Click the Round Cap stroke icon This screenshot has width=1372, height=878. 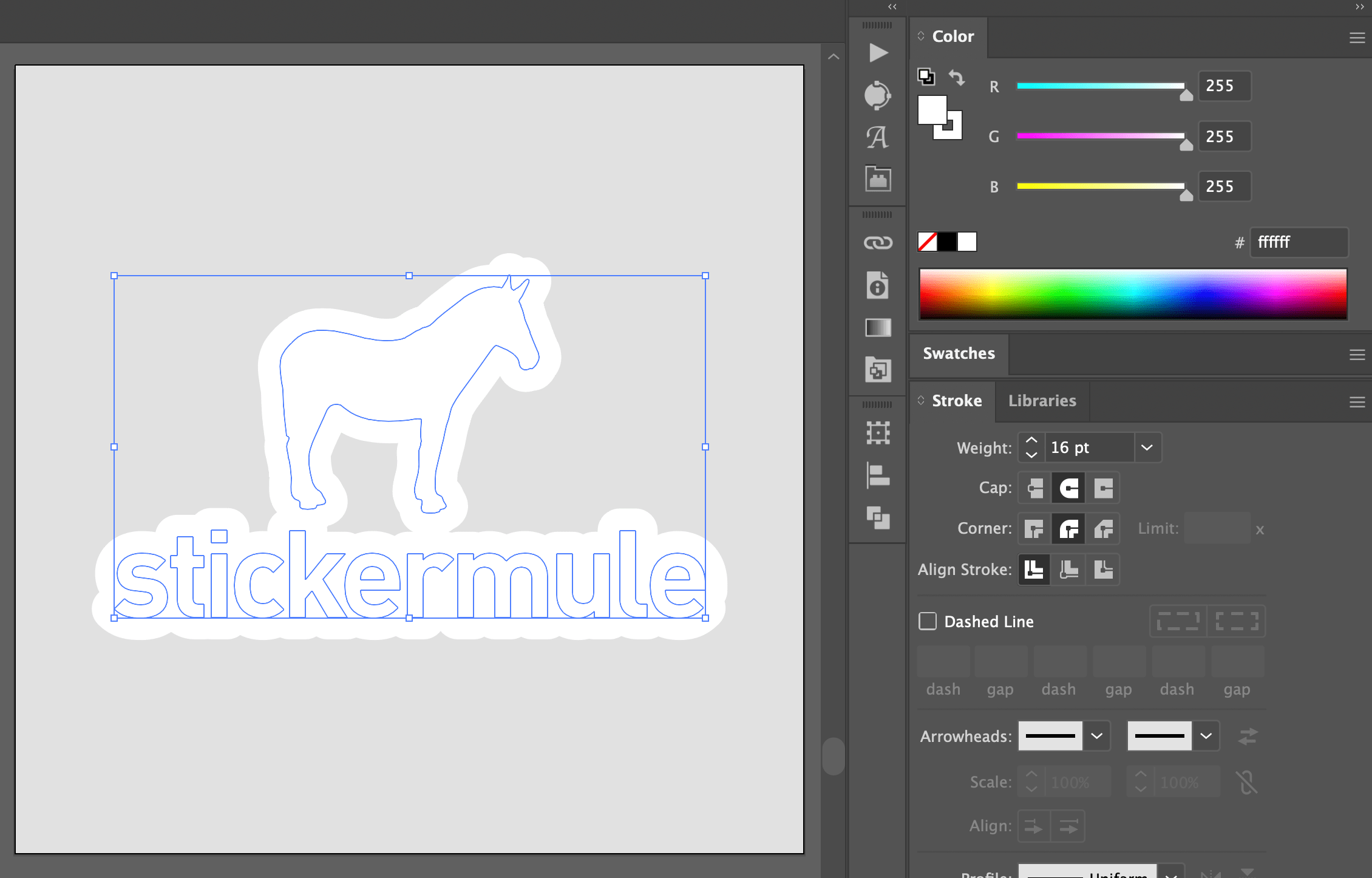pyautogui.click(x=1068, y=487)
